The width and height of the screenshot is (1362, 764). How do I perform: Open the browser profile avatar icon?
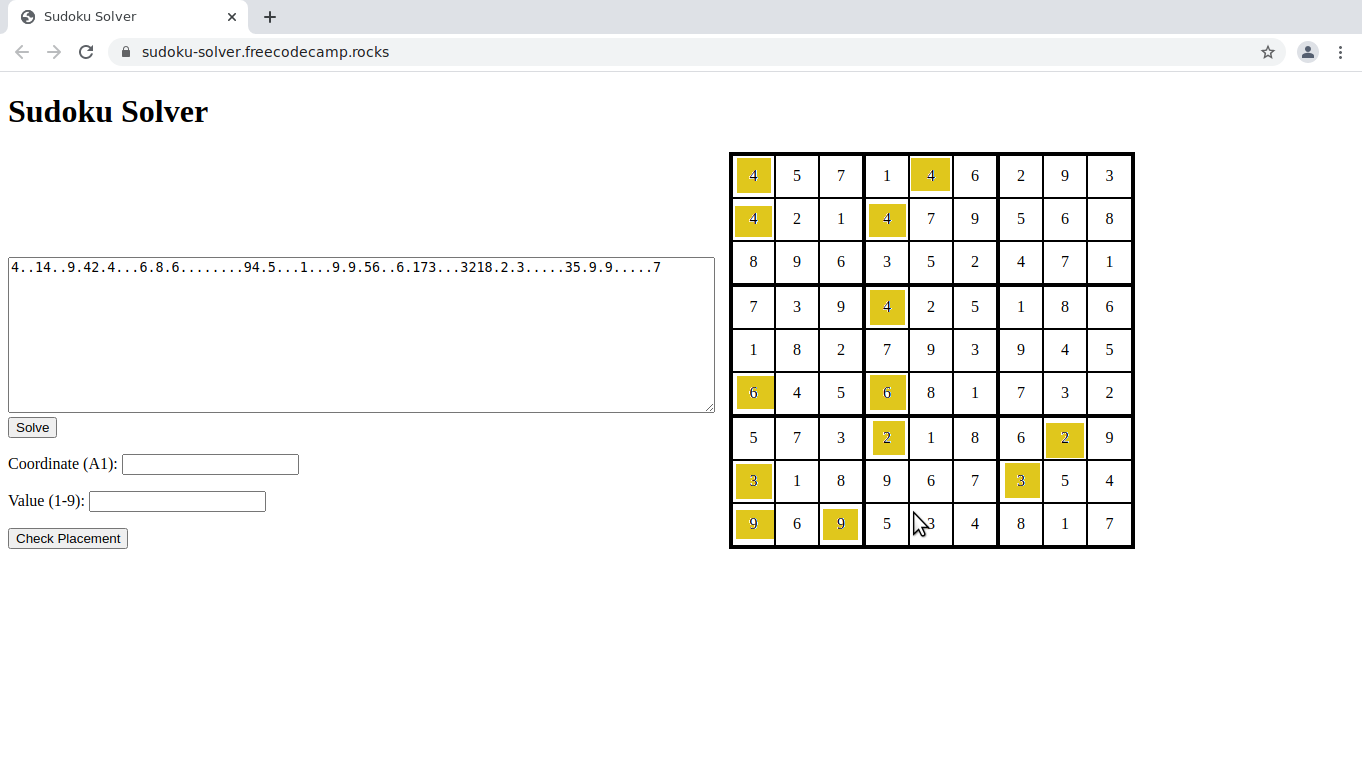[1307, 51]
